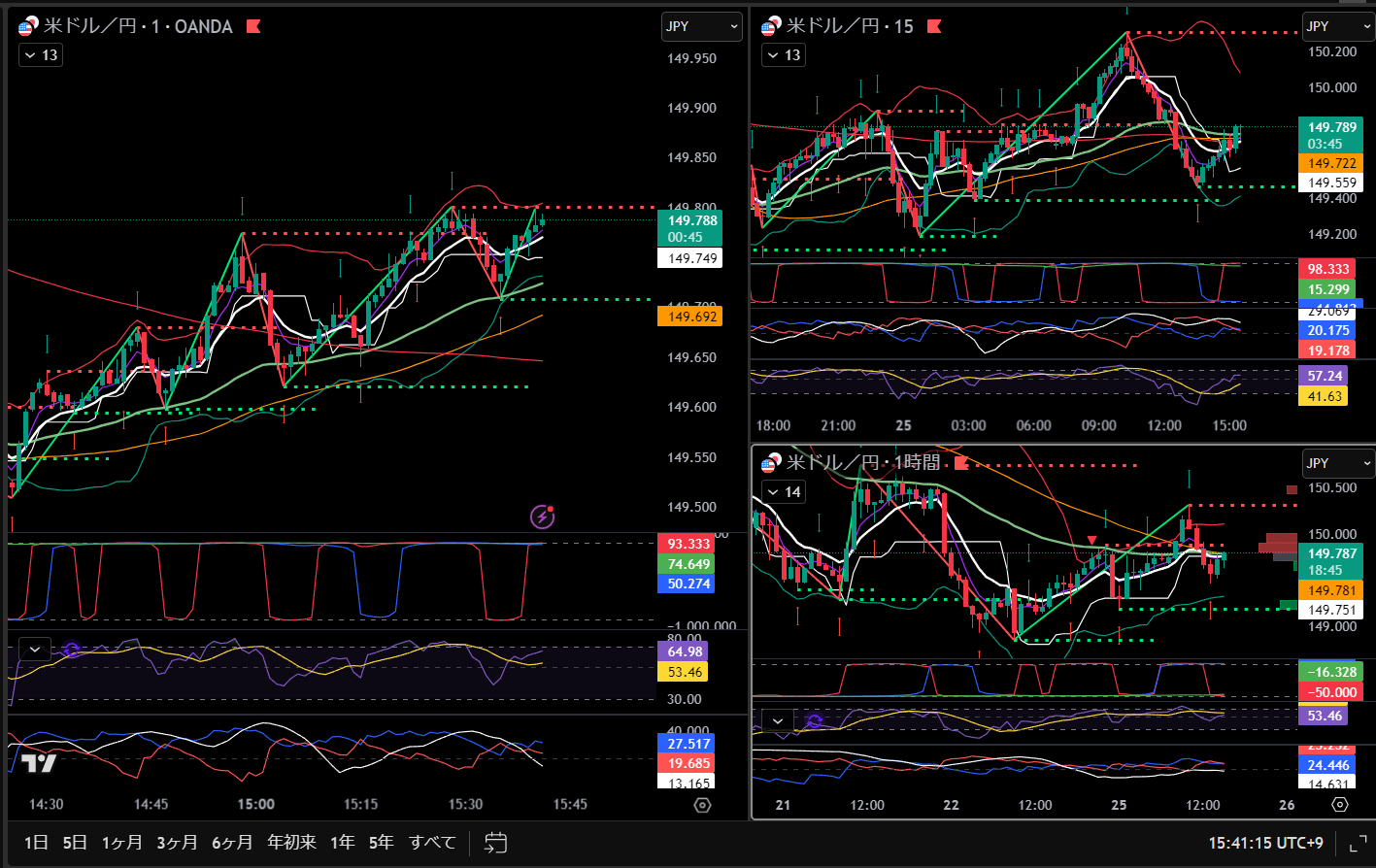Click the 15:41:15 UTC+9 timezone button
1376x868 pixels.
[x=1265, y=843]
